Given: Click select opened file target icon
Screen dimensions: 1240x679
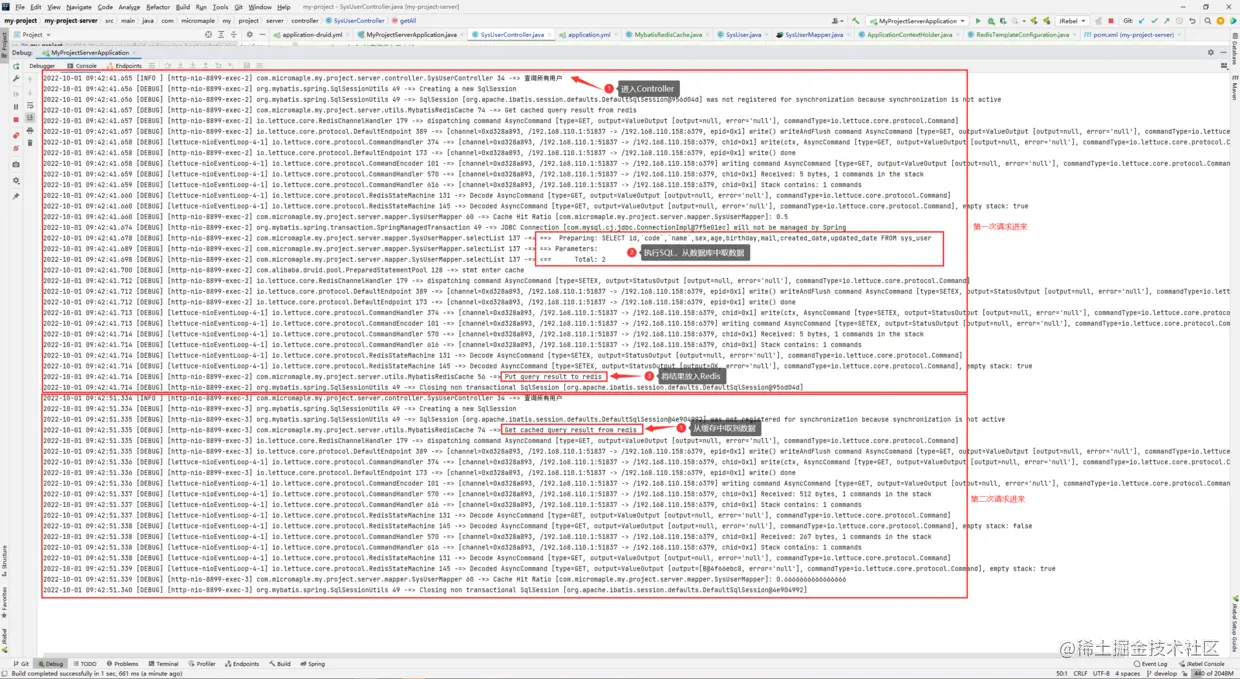Looking at the screenshot, I should [x=209, y=34].
